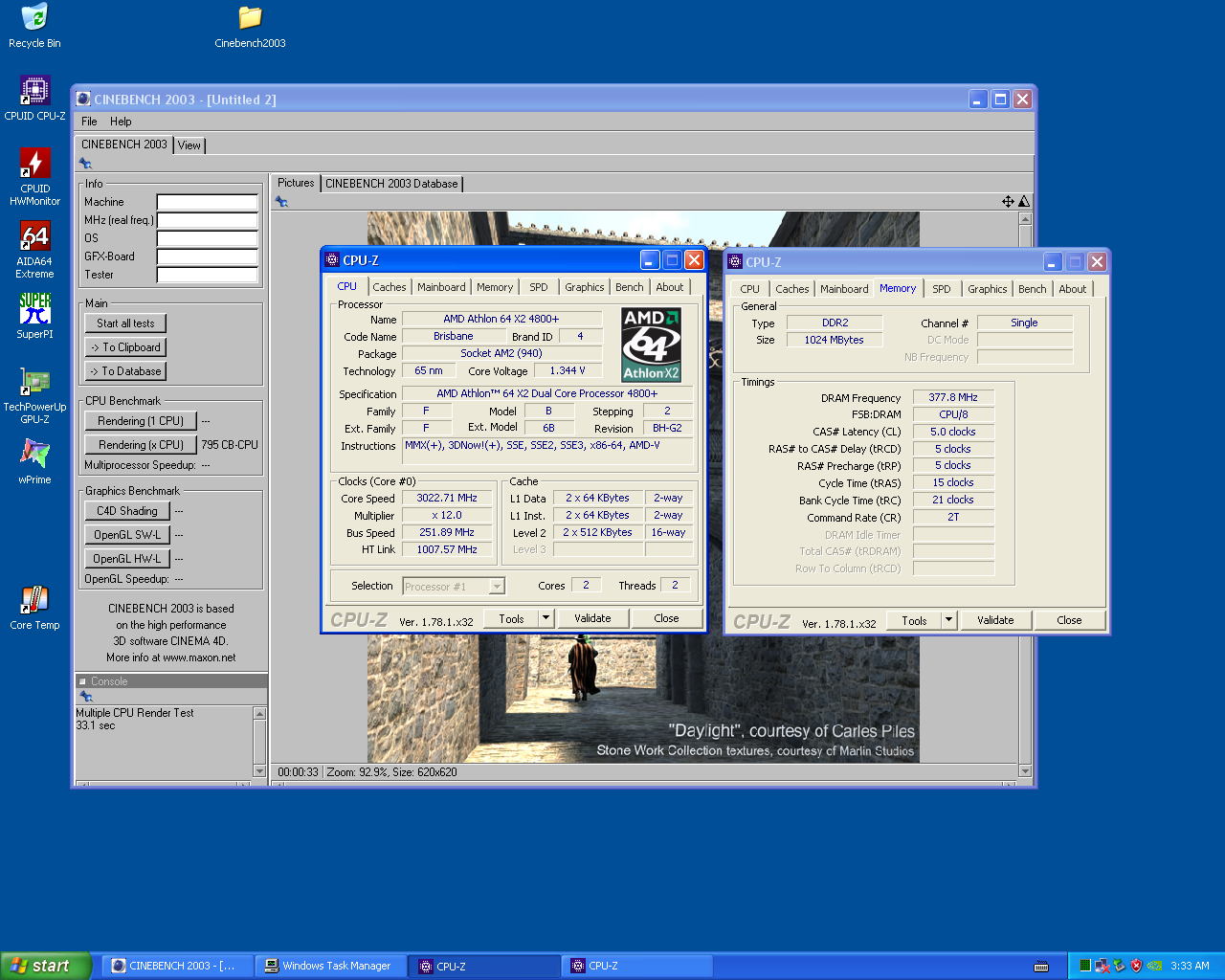Image resolution: width=1225 pixels, height=980 pixels.
Task: Click the zoom triangle icon in Pictures panel
Action: click(x=1024, y=201)
